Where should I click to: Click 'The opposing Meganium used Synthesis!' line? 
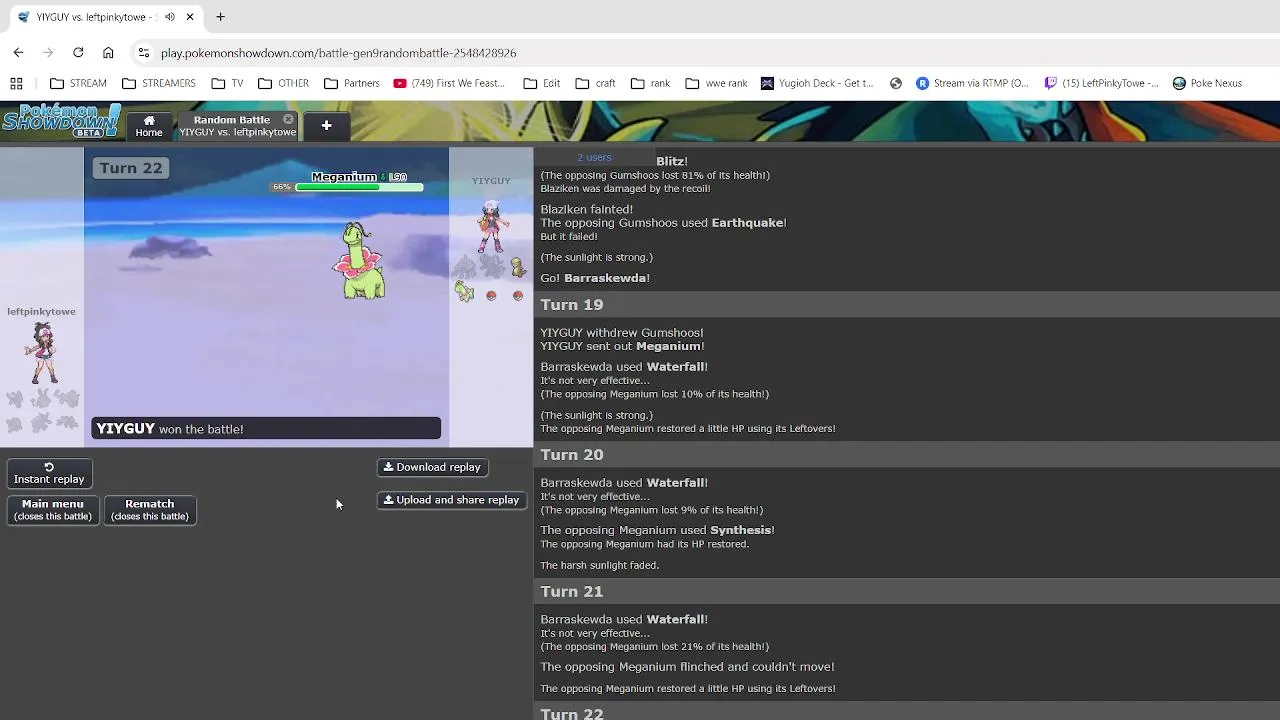tap(657, 530)
